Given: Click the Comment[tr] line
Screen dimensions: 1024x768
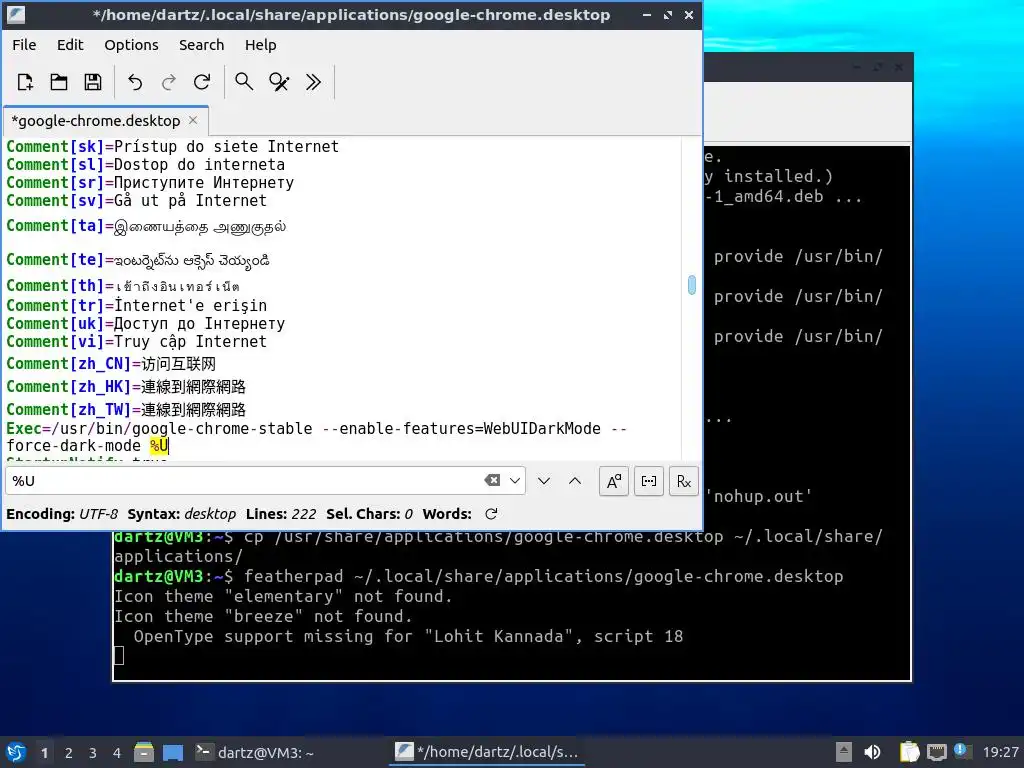Looking at the screenshot, I should [136, 306].
